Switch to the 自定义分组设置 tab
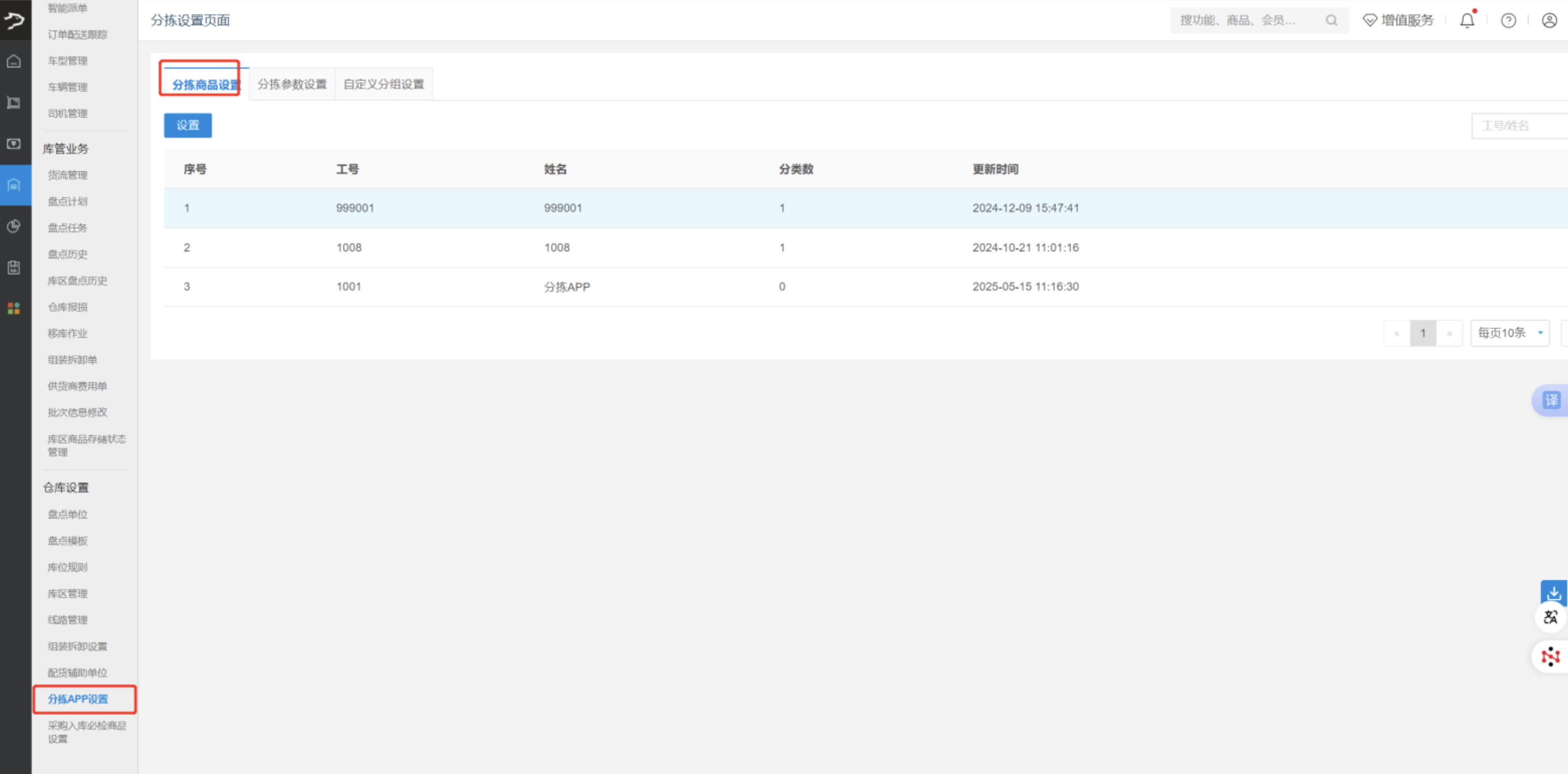Screen dimensions: 1568x774 [384, 84]
